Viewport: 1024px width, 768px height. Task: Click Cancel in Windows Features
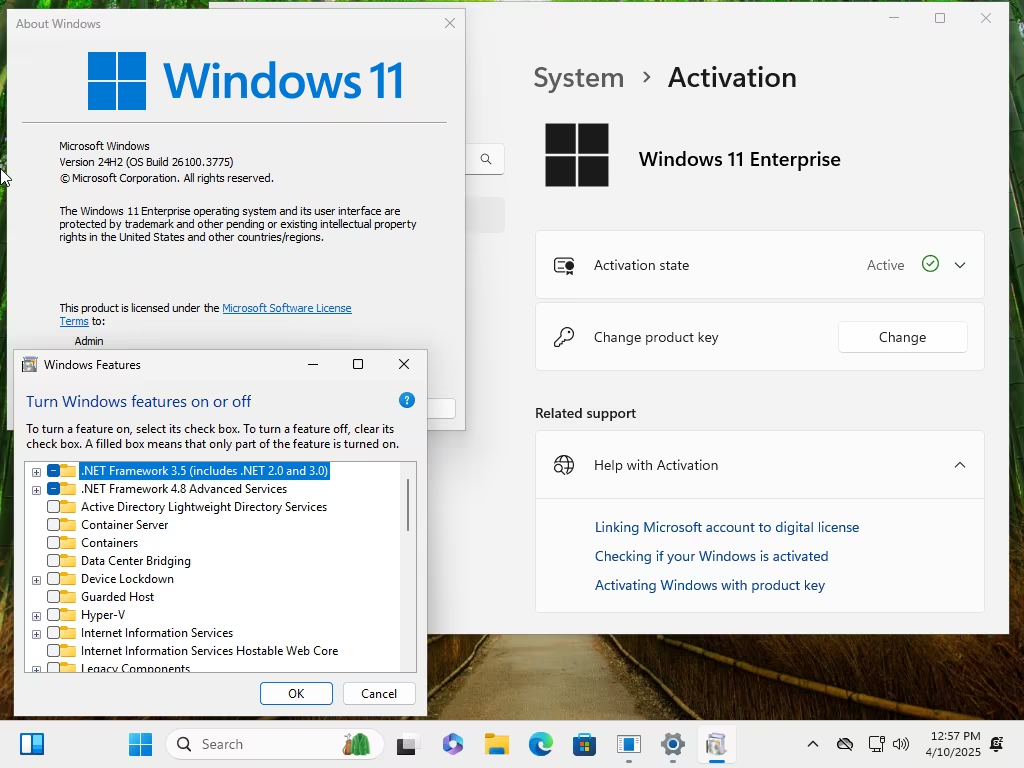coord(379,694)
